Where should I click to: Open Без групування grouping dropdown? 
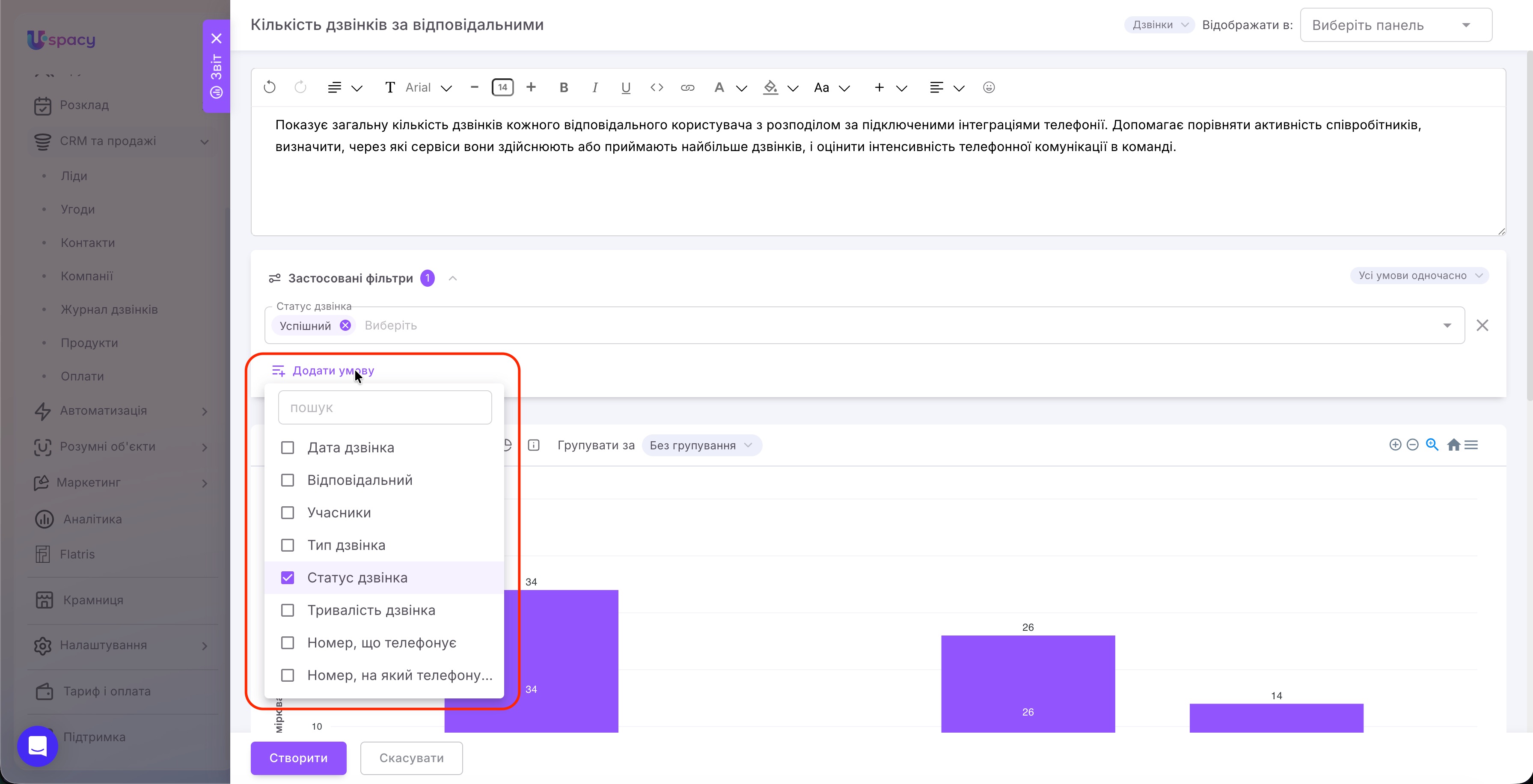tap(701, 445)
